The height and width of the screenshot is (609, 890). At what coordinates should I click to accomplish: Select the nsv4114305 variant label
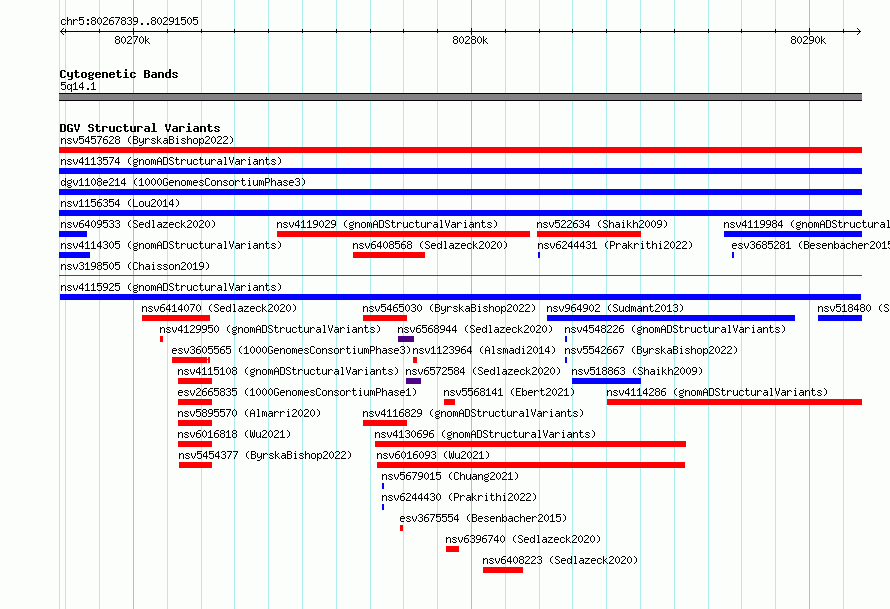pos(171,245)
